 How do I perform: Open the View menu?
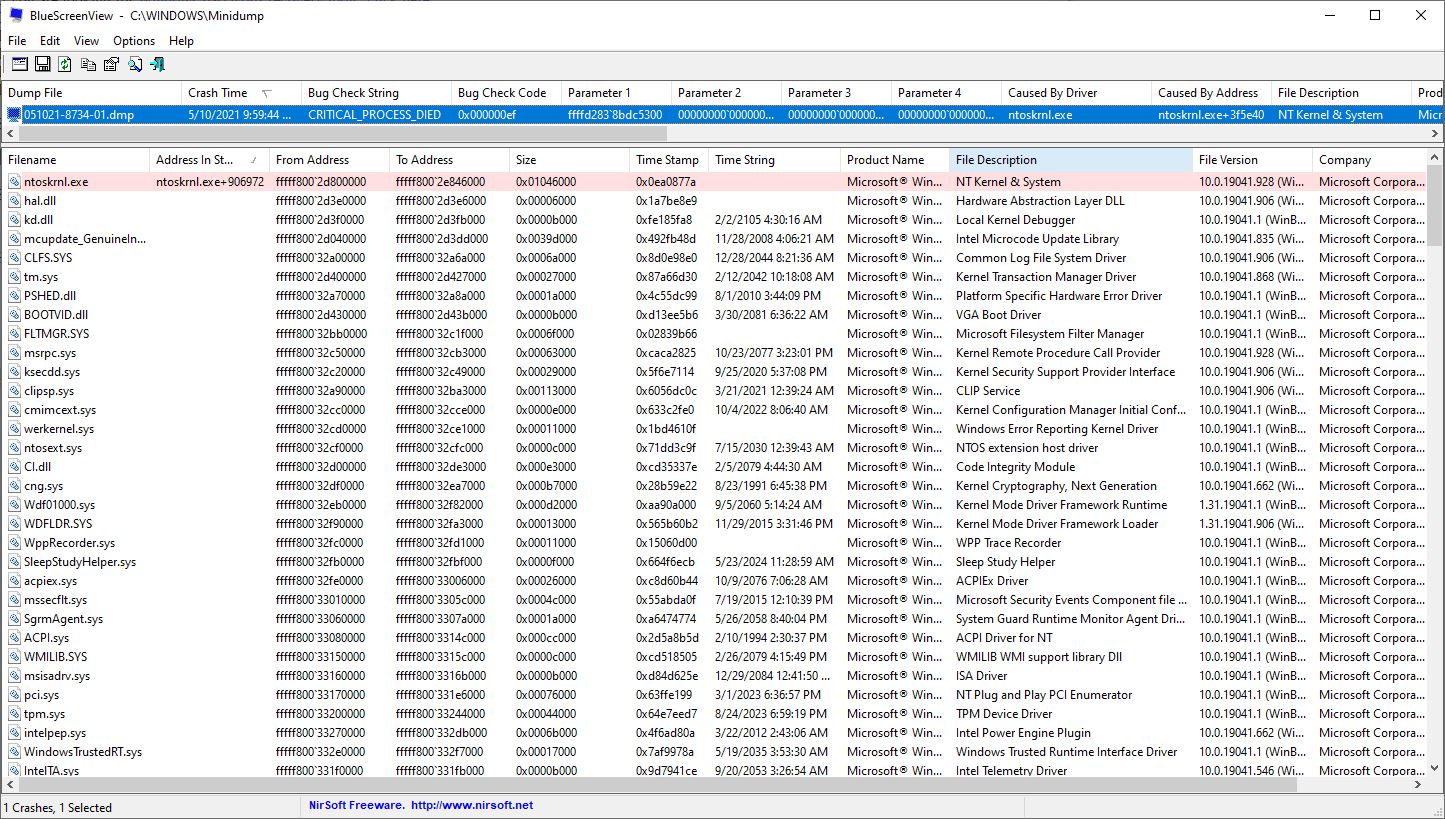click(87, 41)
